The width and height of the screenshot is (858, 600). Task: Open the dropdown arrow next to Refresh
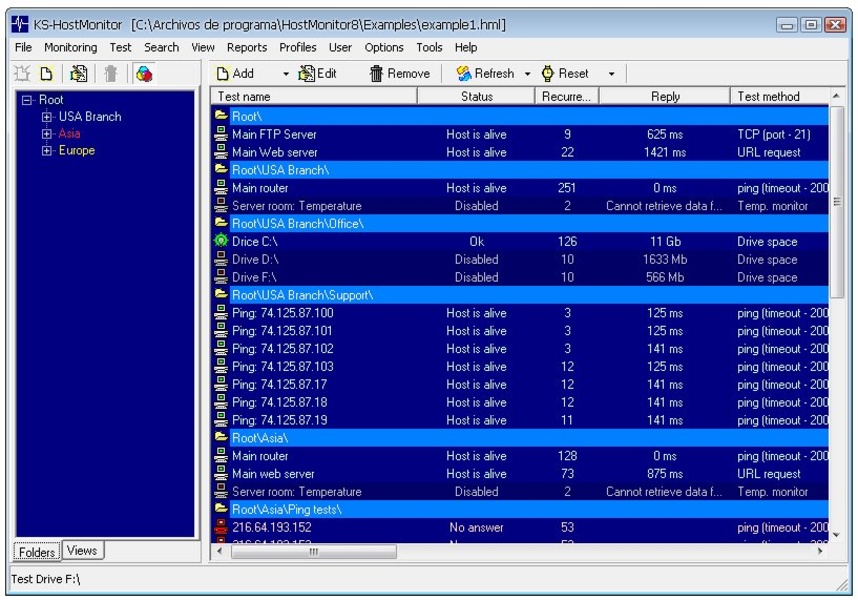point(527,74)
